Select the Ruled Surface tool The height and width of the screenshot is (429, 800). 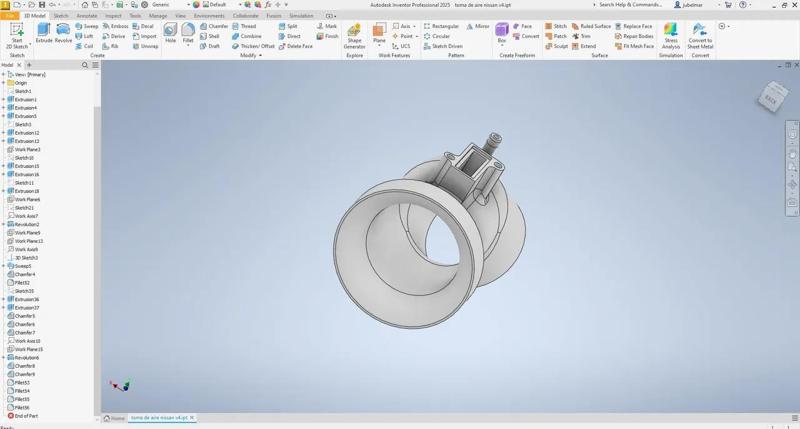591,26
